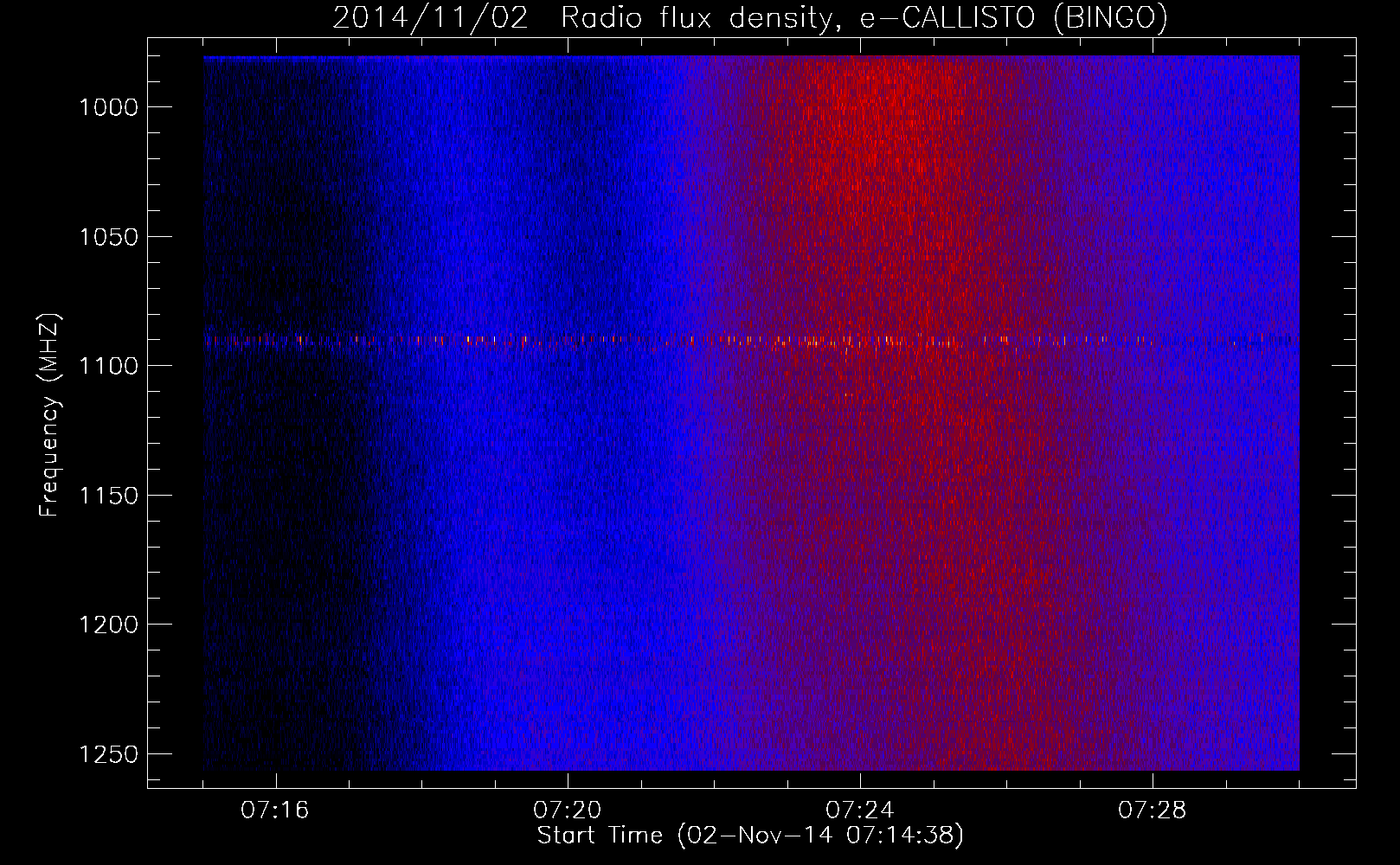Click the 1200 frequency axis label
Viewport: 1400px width, 865px height.
click(108, 625)
